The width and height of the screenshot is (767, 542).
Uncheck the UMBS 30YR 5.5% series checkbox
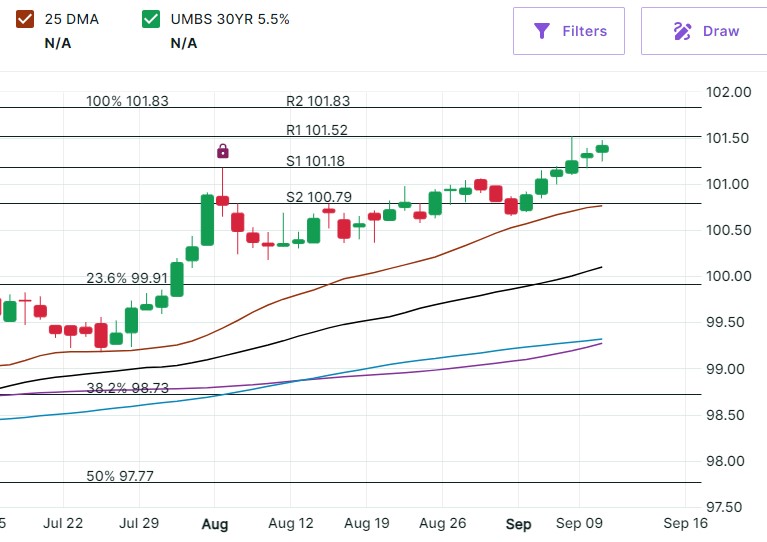151,19
